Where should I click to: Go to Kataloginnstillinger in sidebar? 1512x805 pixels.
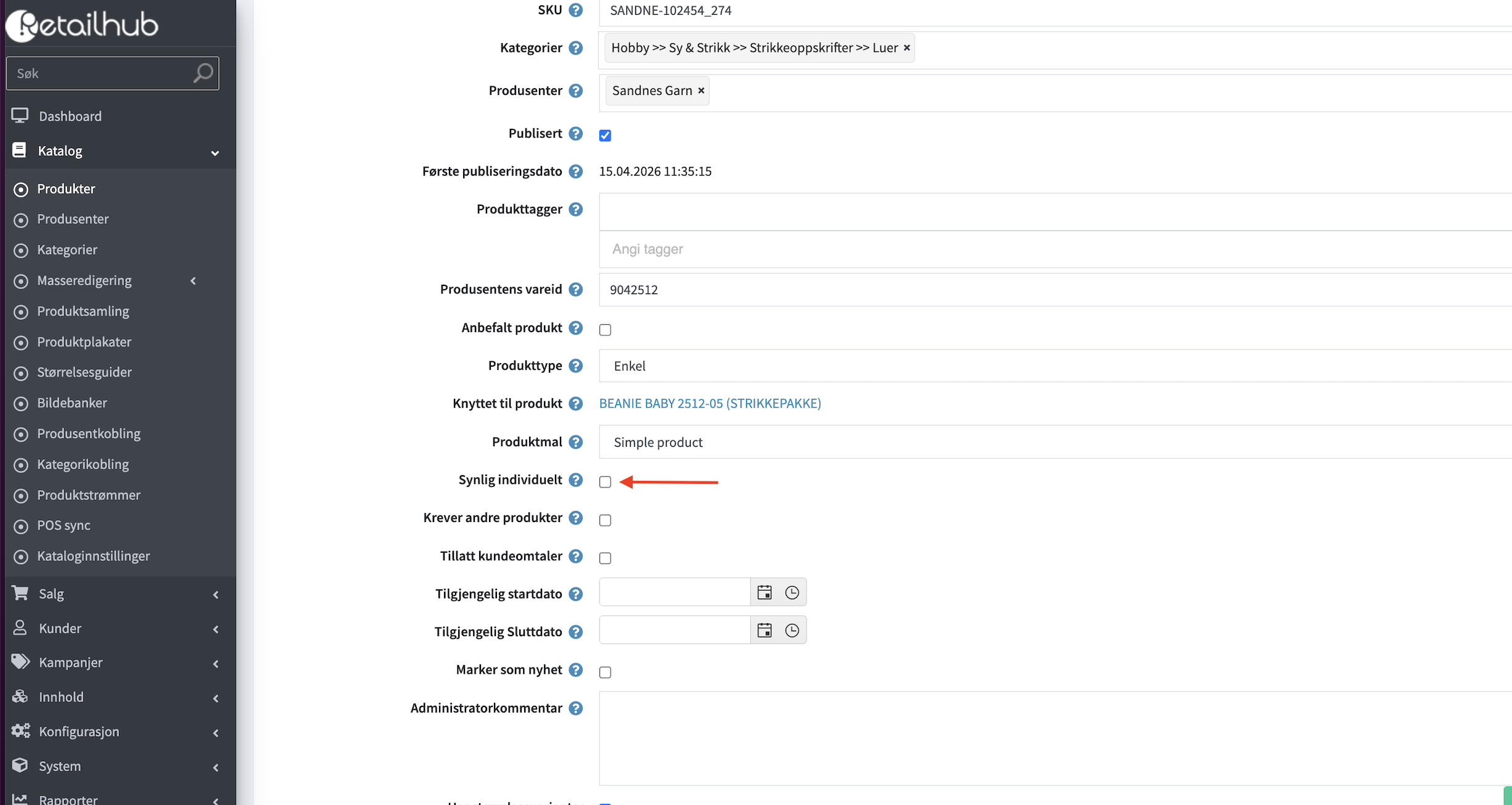point(93,556)
